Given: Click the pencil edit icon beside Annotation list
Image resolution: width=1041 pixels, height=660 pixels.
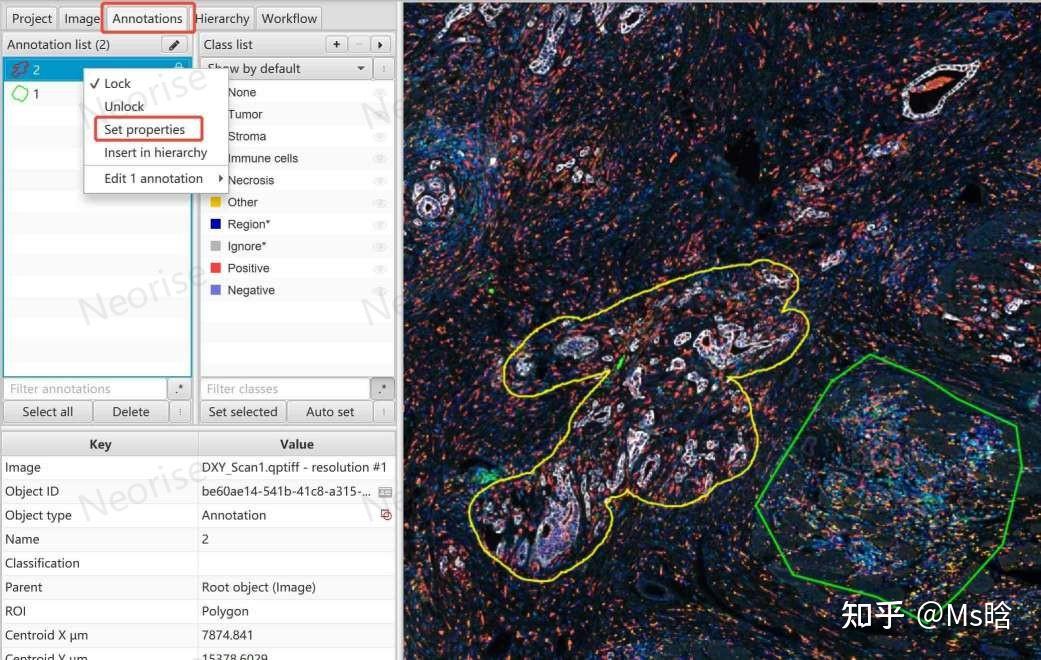Looking at the screenshot, I should click(174, 44).
